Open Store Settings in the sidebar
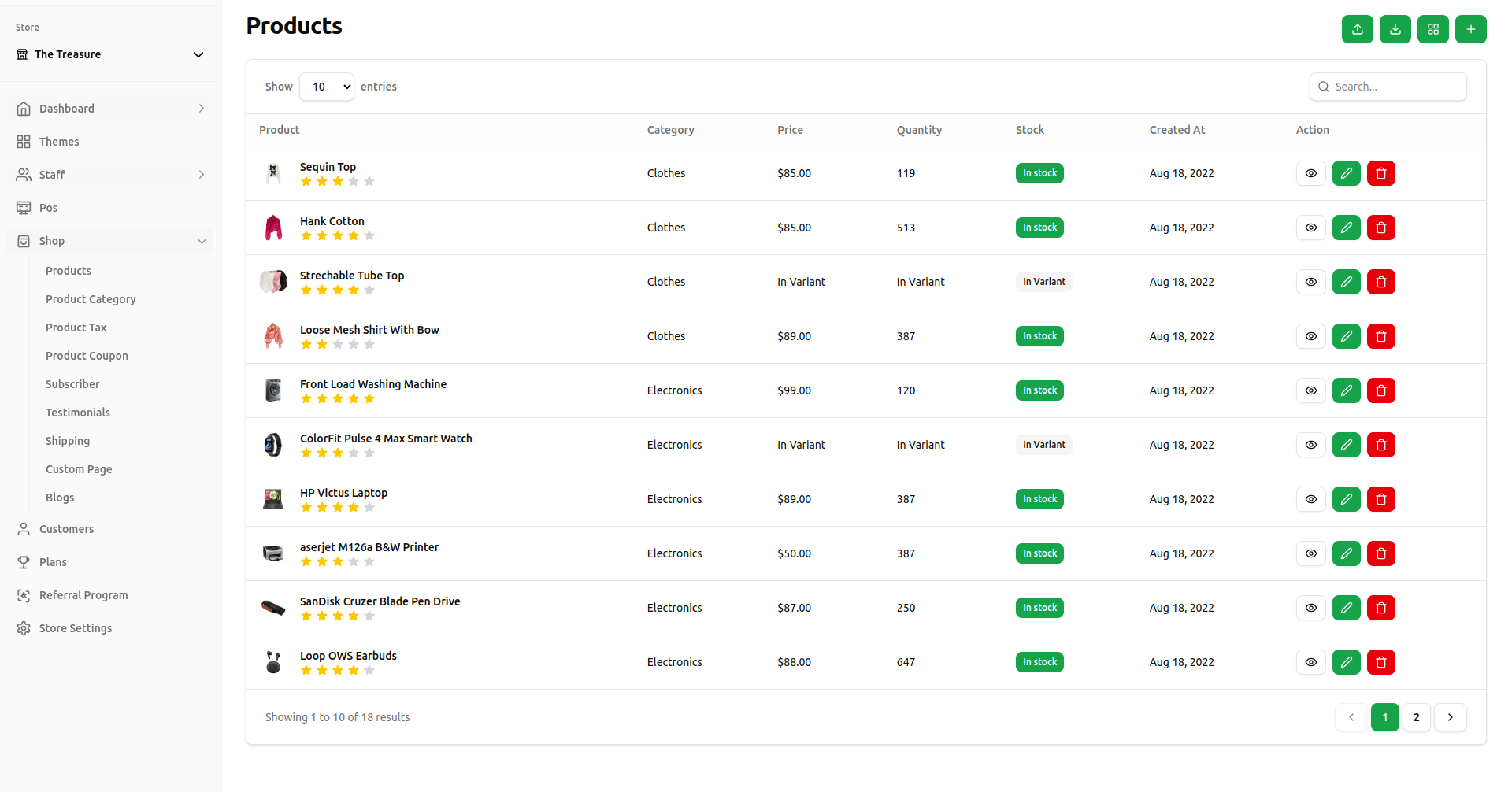 76,628
